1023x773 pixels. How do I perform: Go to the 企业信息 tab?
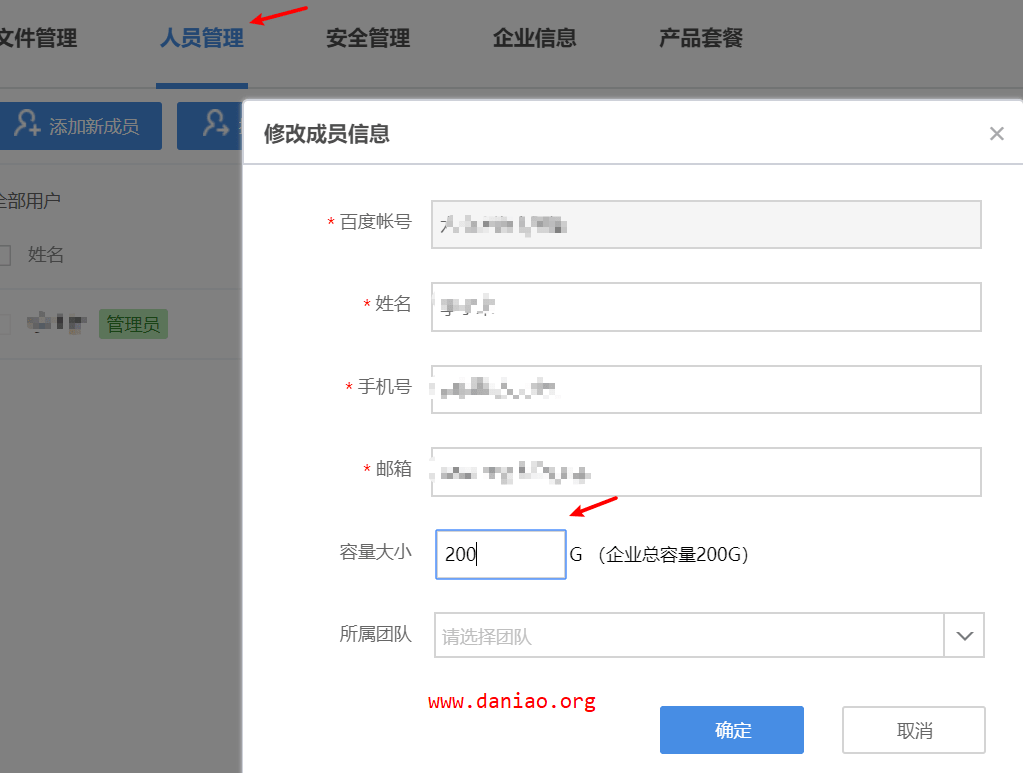tap(534, 39)
